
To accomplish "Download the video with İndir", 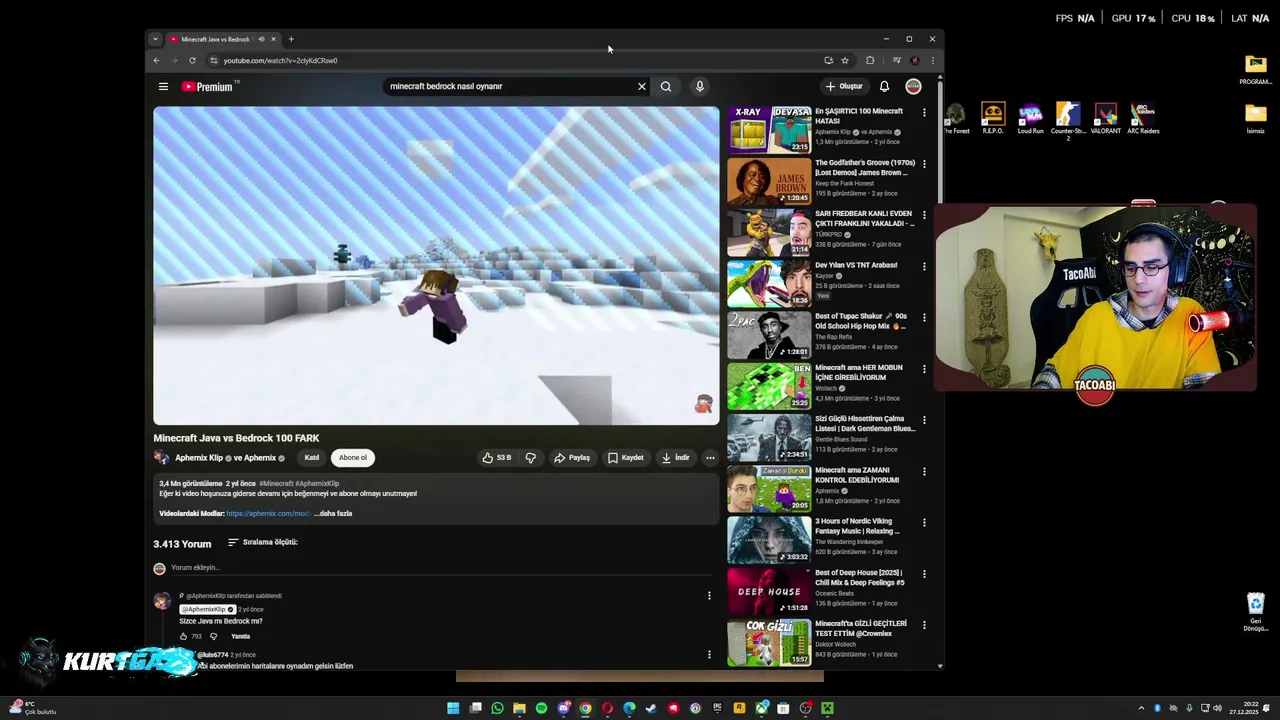I will [676, 458].
